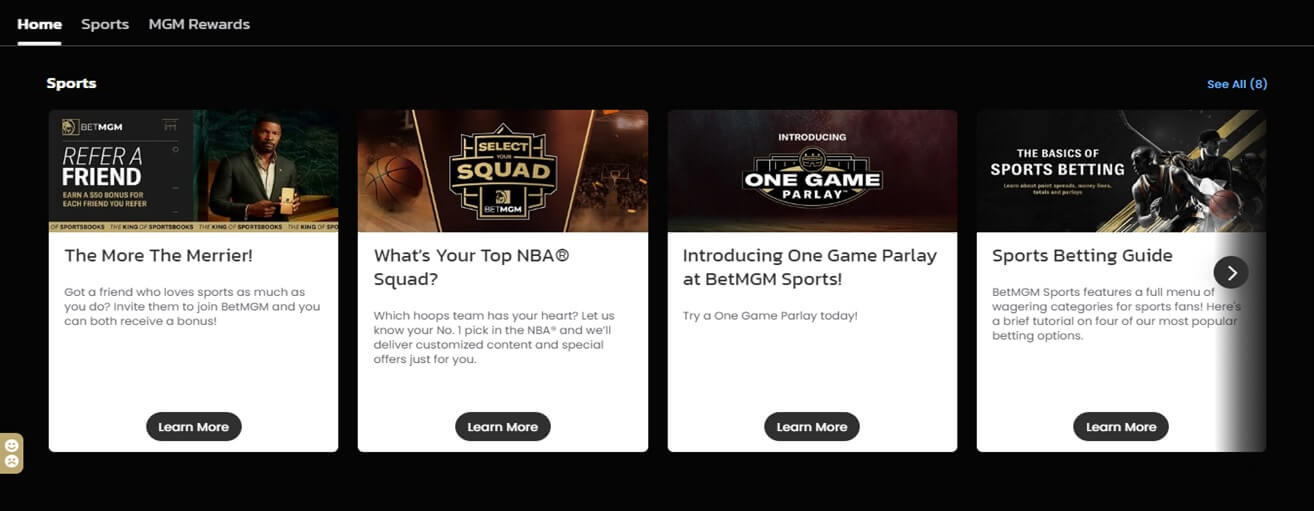Open the Refer a Friend banner image
Viewport: 1314px width, 511px height.
click(193, 171)
